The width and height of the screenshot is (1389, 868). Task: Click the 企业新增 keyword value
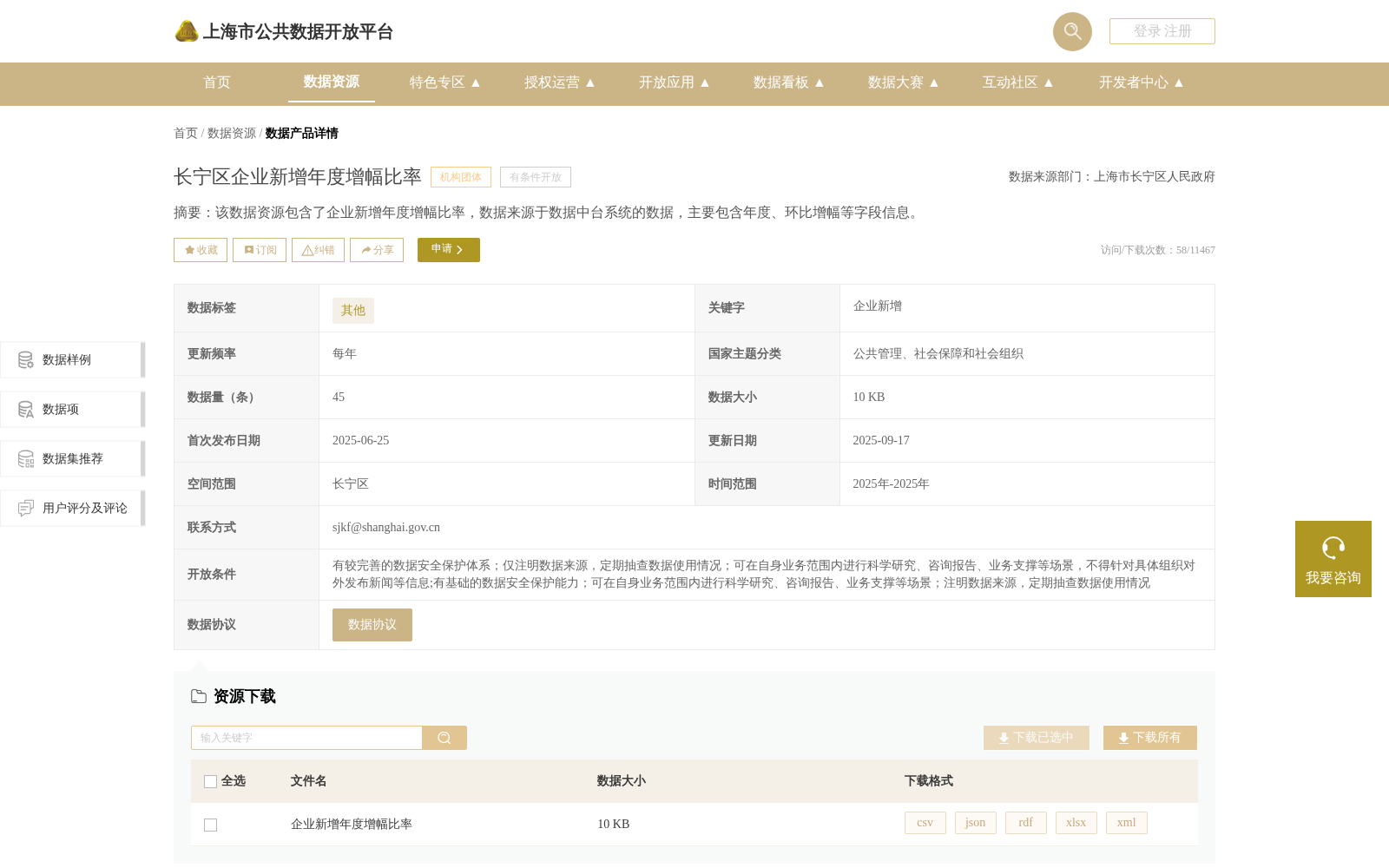click(x=878, y=306)
